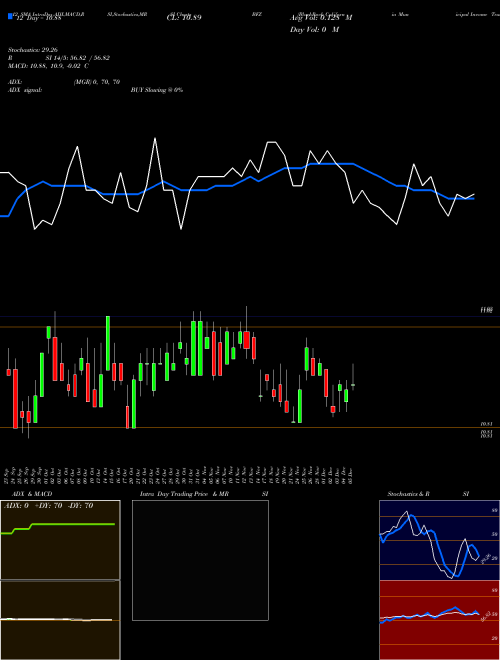This screenshot has width=500, height=660.
Task: Click 'Intra Day Trading Price & MR' title
Action: coord(184,494)
